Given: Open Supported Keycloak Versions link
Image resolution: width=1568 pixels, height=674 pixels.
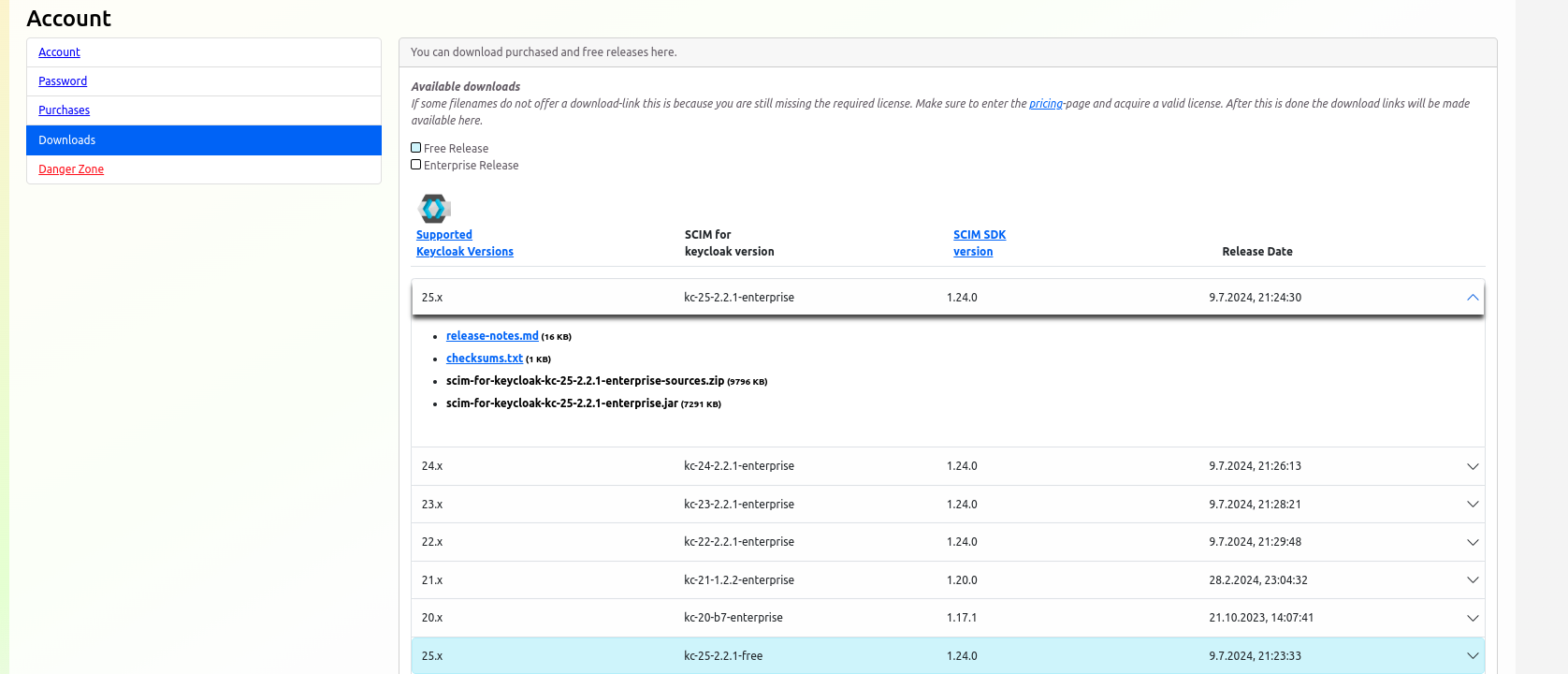Looking at the screenshot, I should click(x=464, y=243).
